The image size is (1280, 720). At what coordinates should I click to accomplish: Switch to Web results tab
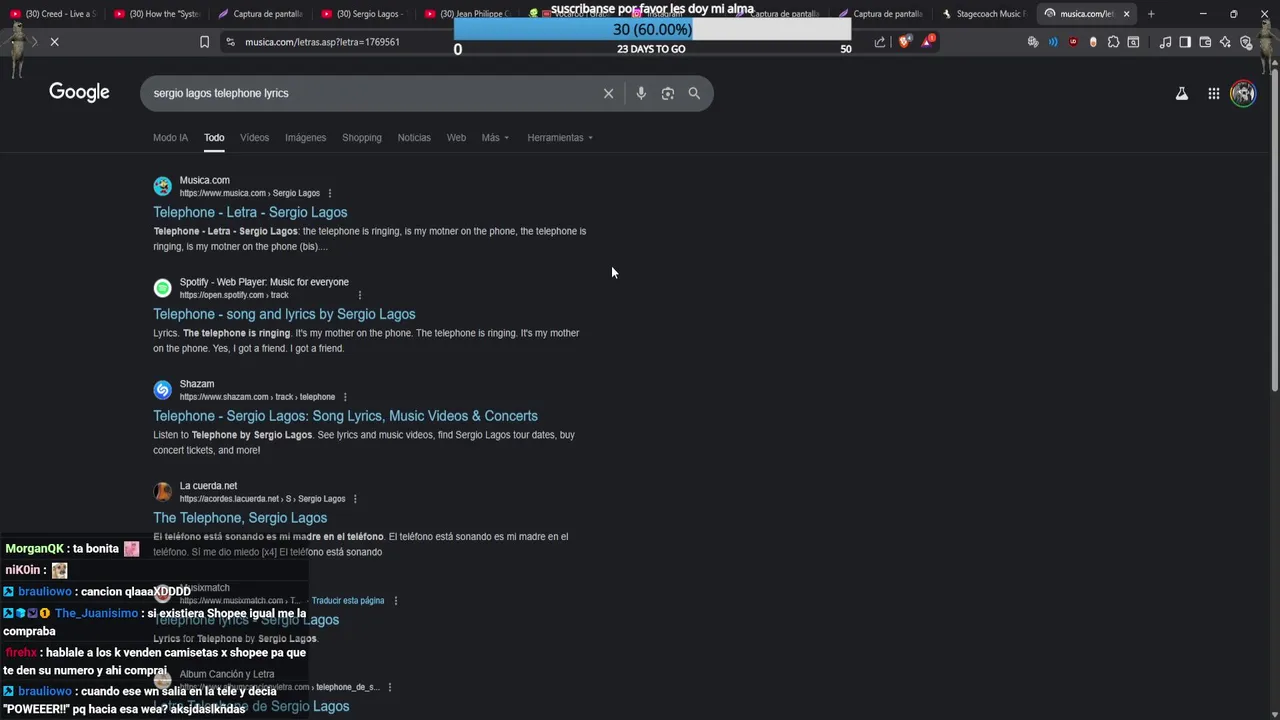point(456,137)
